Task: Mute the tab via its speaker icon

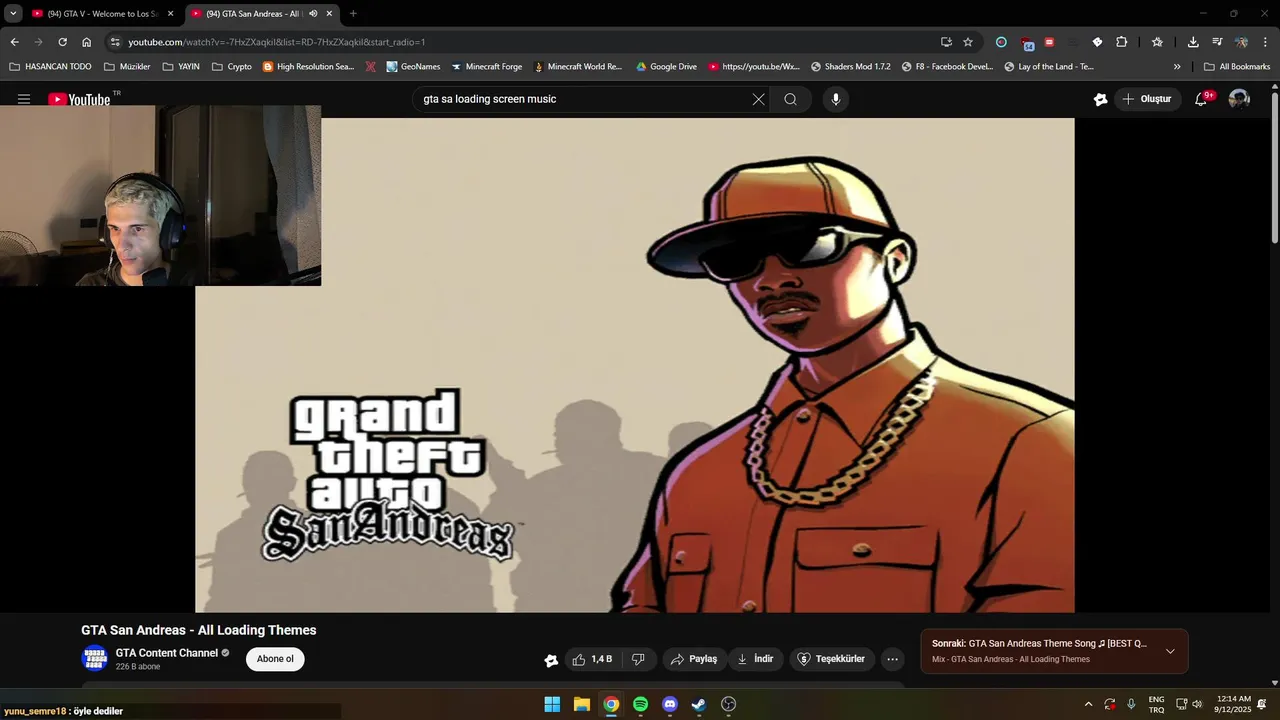Action: [313, 14]
